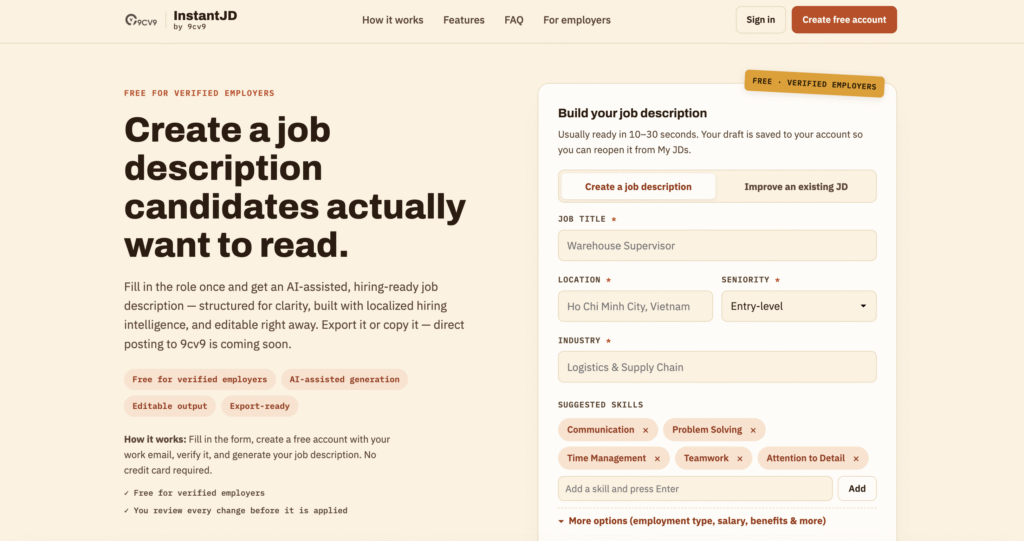
Task: Open the InstantJD home link
Action: click(204, 20)
